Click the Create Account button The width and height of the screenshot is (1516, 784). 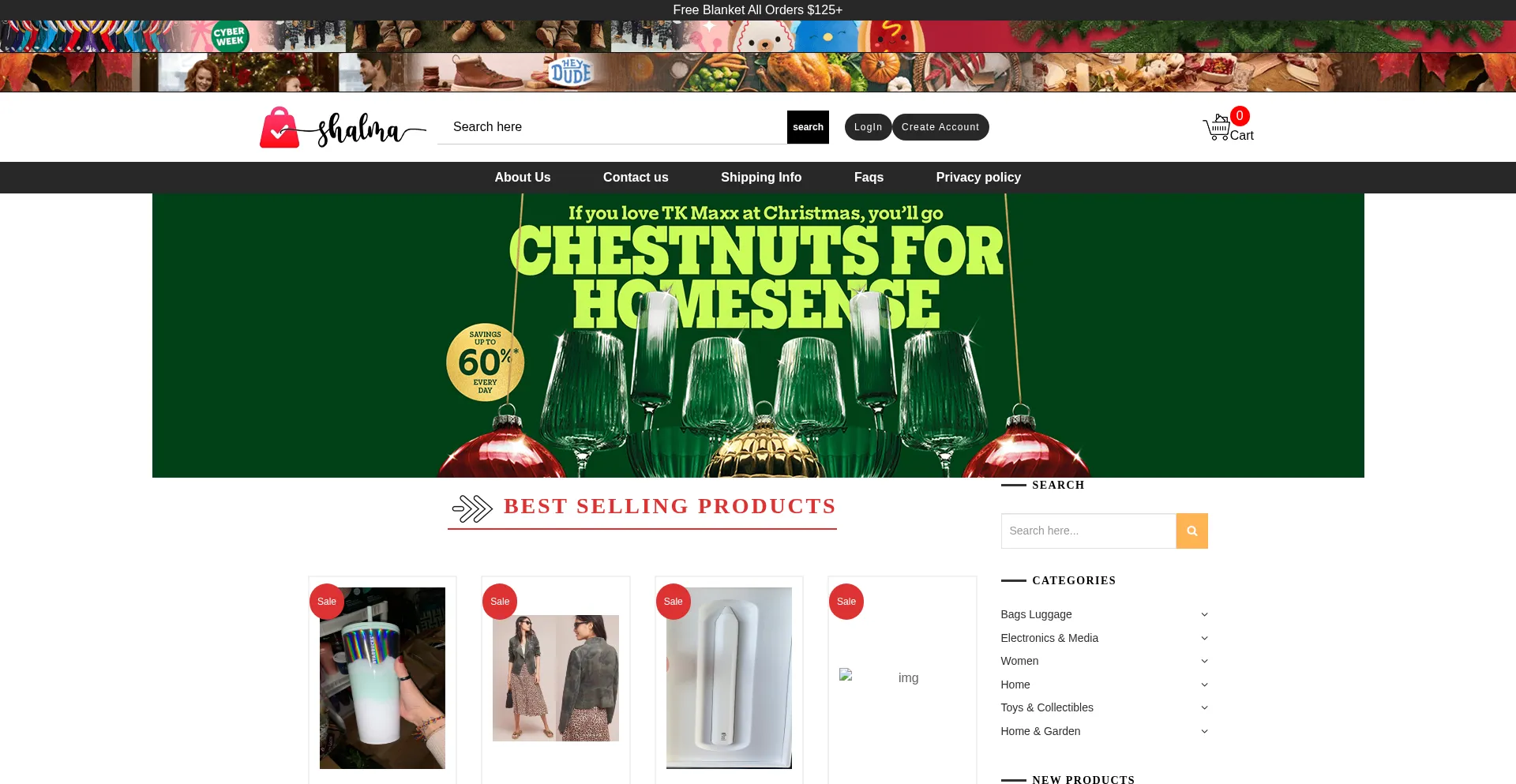[x=940, y=127]
